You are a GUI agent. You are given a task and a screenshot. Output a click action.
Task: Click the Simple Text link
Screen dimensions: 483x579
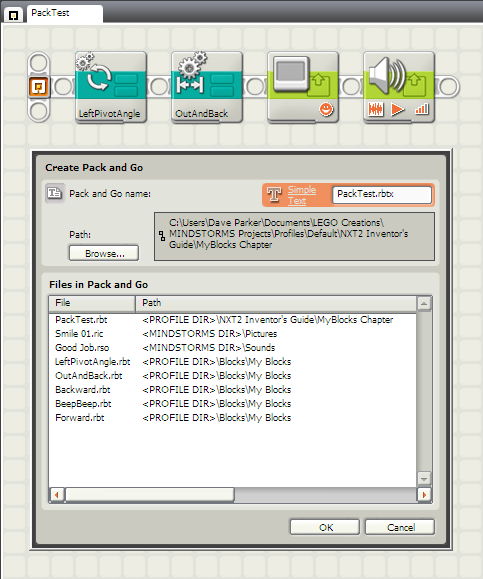point(302,195)
